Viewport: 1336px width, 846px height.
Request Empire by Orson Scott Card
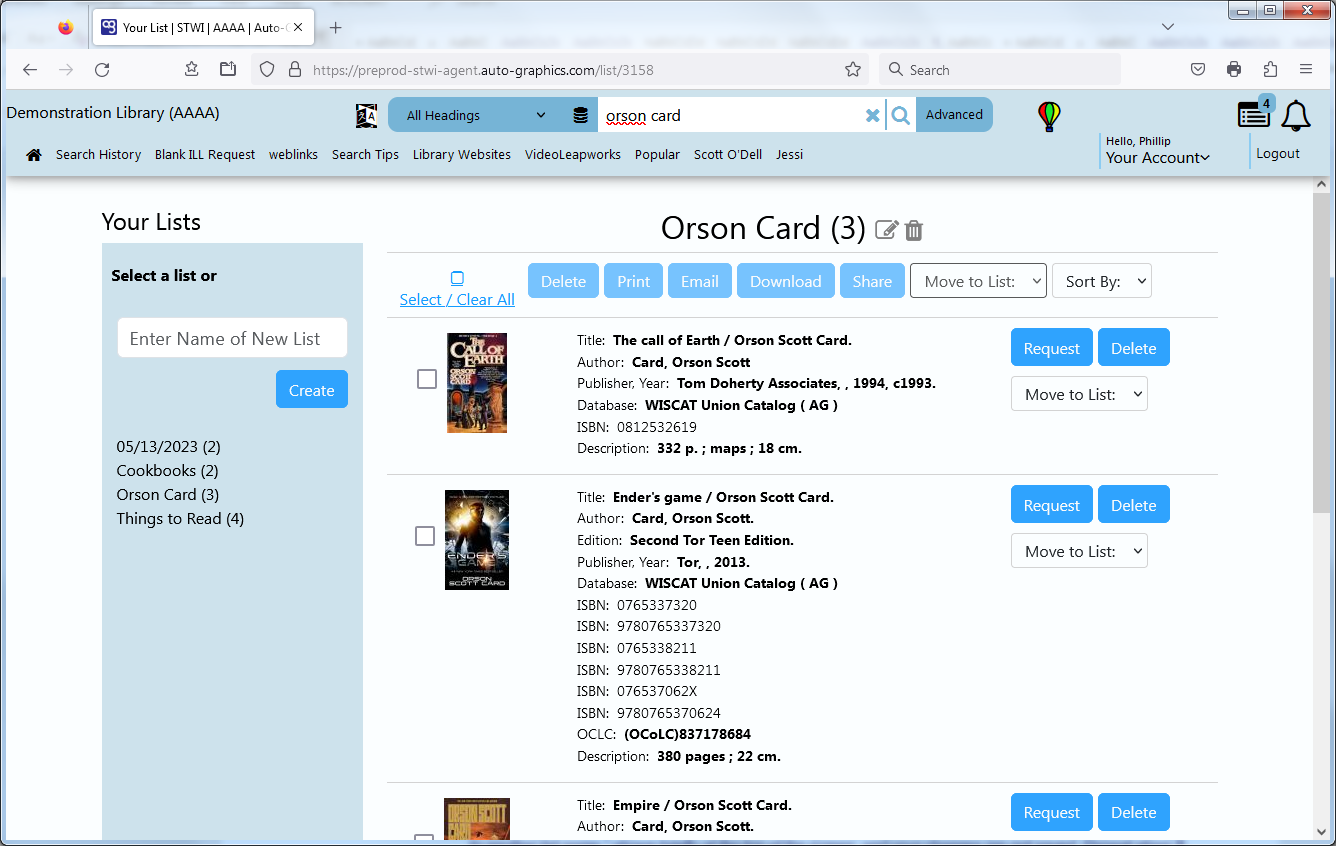click(x=1052, y=812)
